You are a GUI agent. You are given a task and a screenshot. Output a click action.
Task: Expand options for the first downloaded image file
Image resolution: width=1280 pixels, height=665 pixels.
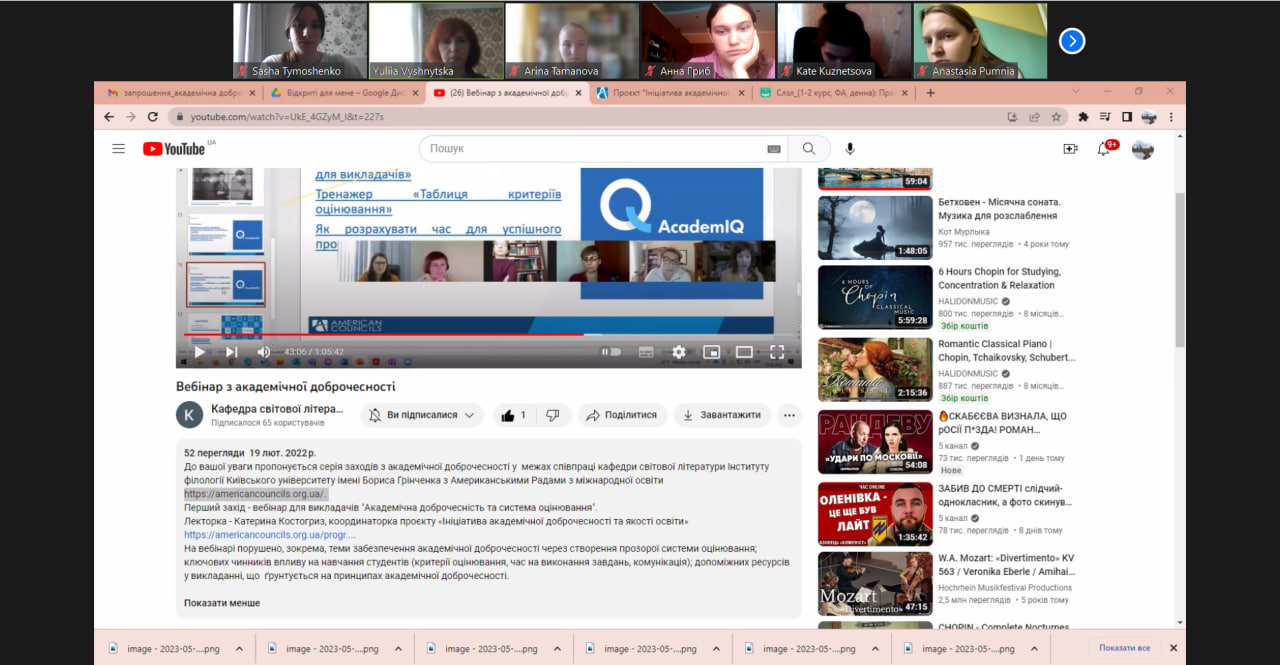tap(239, 649)
